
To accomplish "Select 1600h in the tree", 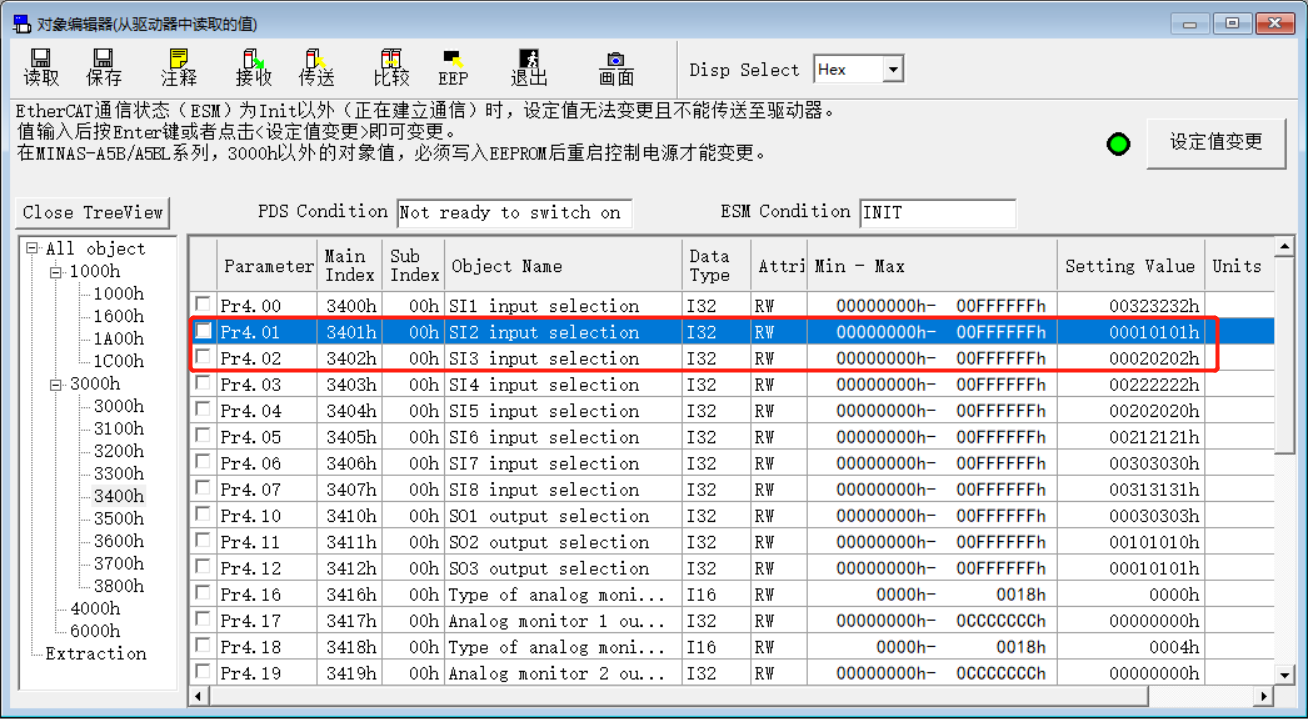I will click(x=118, y=316).
